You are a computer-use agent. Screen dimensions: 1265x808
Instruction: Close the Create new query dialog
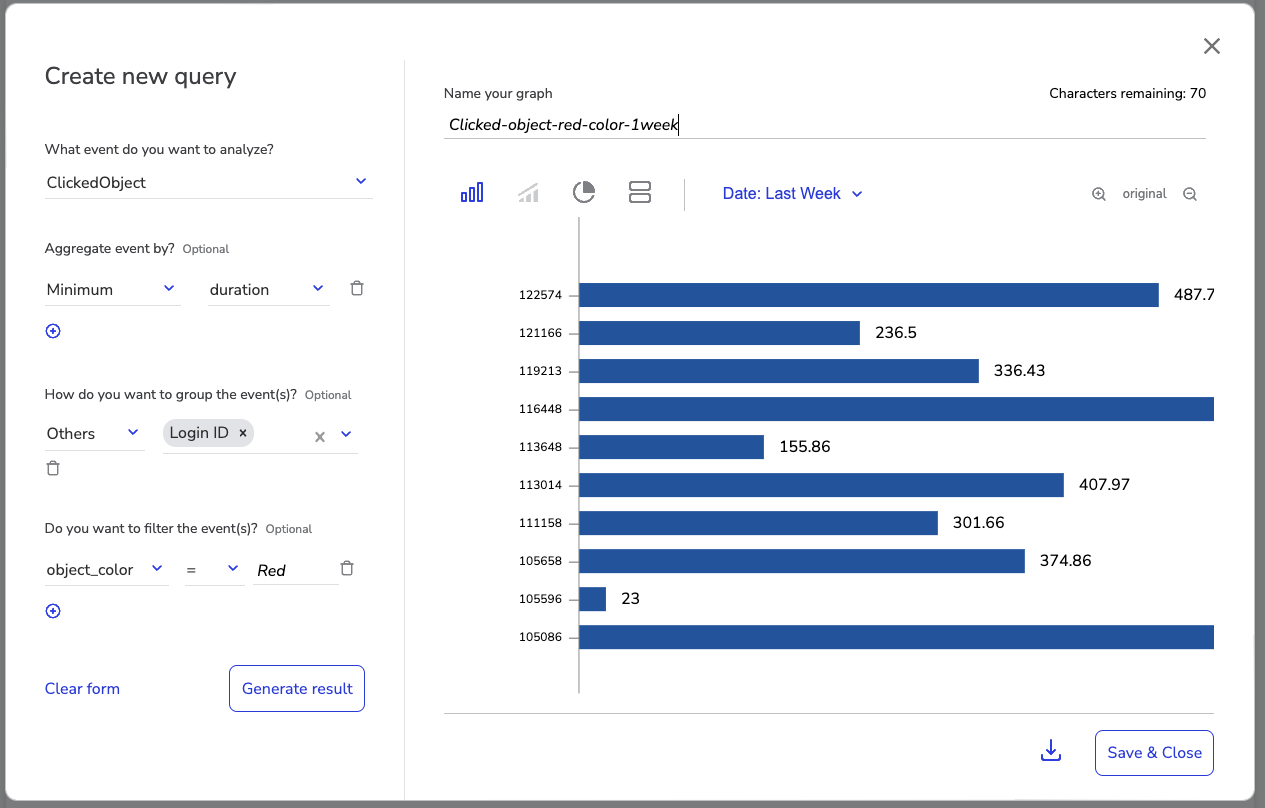click(1212, 46)
